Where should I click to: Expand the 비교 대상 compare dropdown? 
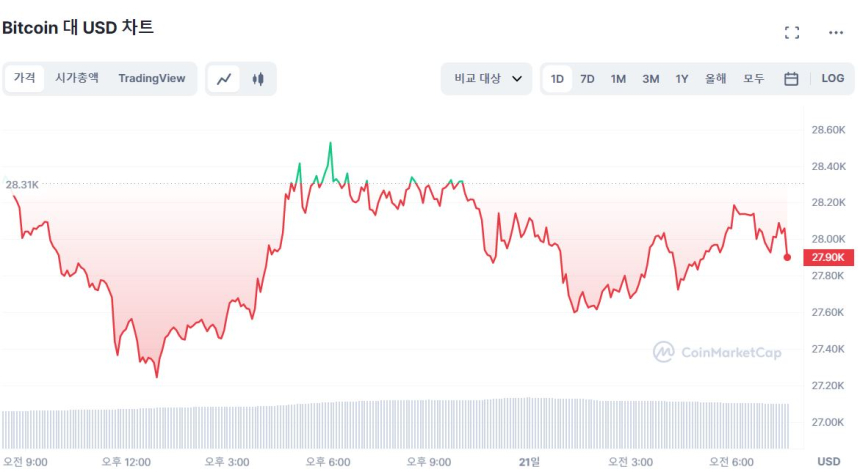486,79
